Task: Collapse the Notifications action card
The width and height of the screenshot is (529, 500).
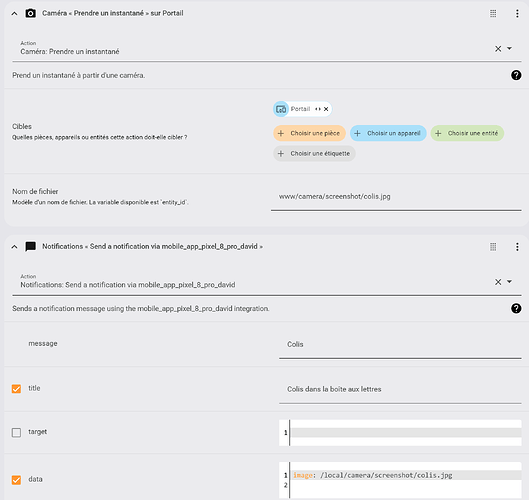Action: [14, 247]
